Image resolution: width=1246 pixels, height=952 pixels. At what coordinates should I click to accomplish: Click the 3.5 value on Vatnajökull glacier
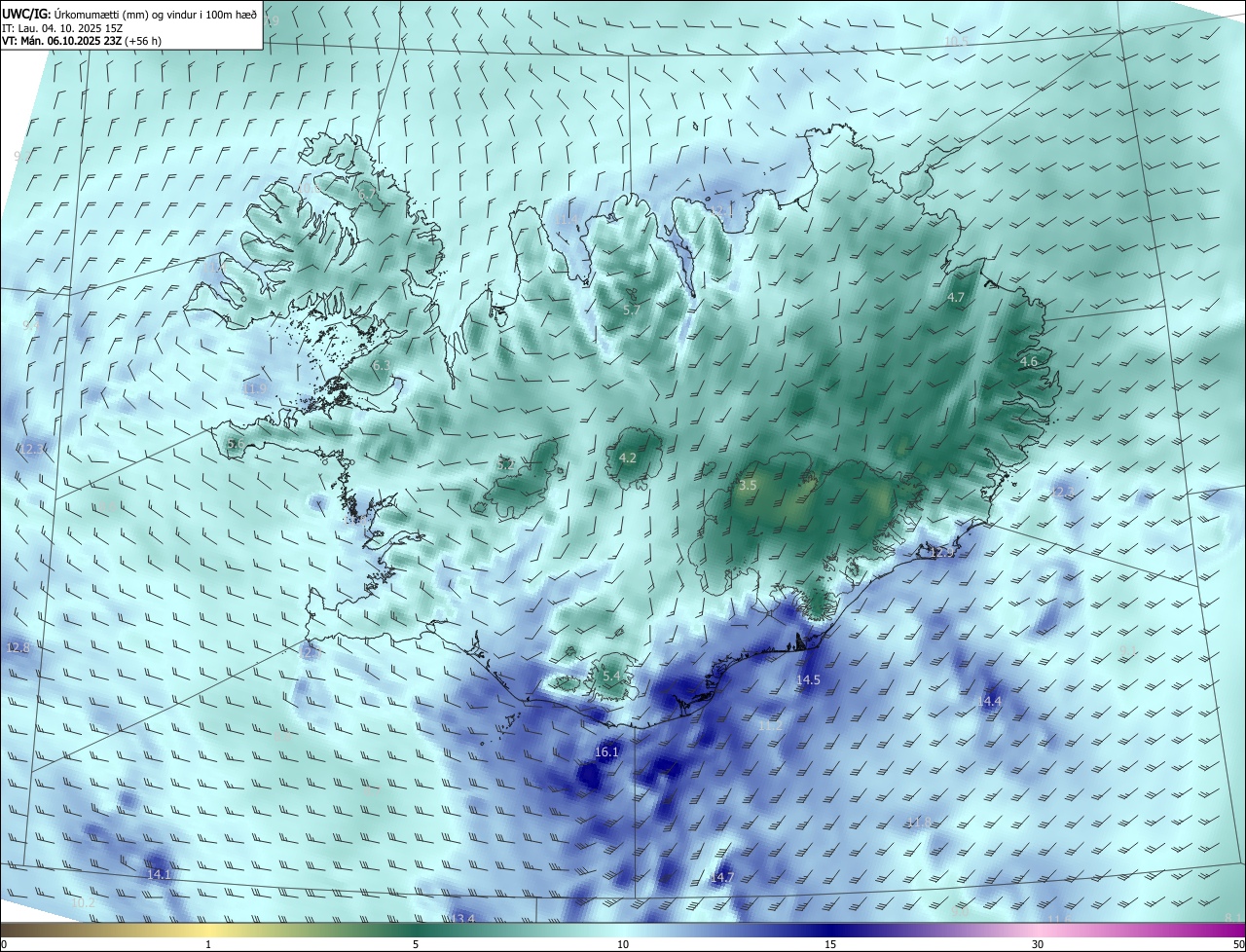point(748,485)
